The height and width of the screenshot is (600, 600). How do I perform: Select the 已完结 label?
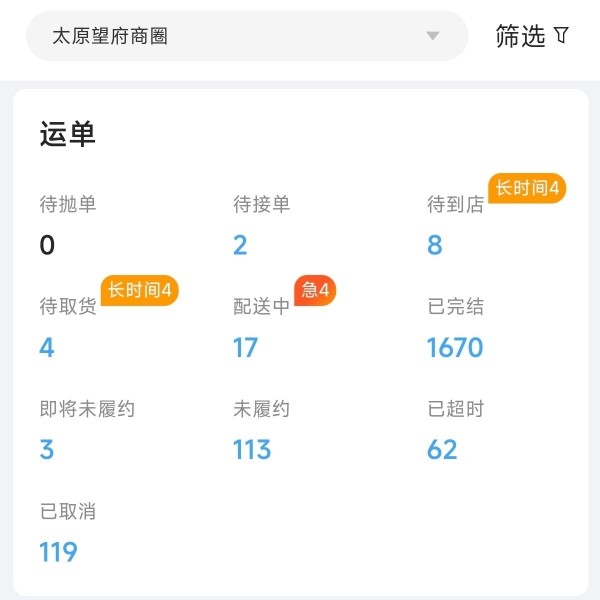[456, 307]
